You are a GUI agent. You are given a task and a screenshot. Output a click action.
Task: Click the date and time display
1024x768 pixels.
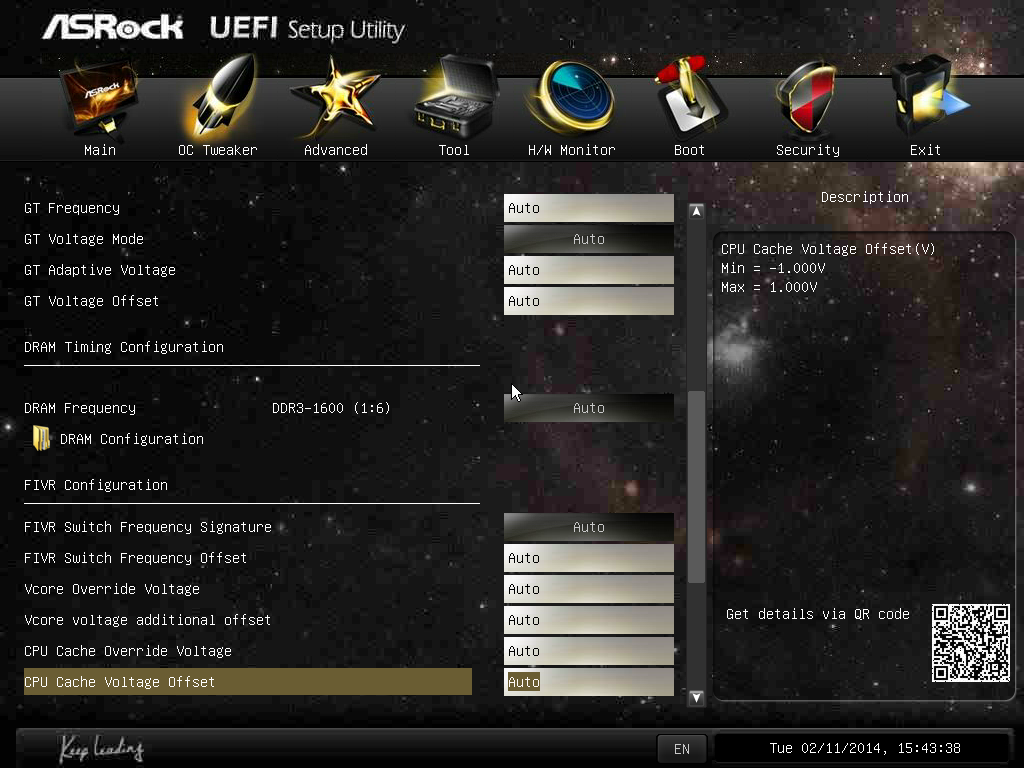(864, 748)
